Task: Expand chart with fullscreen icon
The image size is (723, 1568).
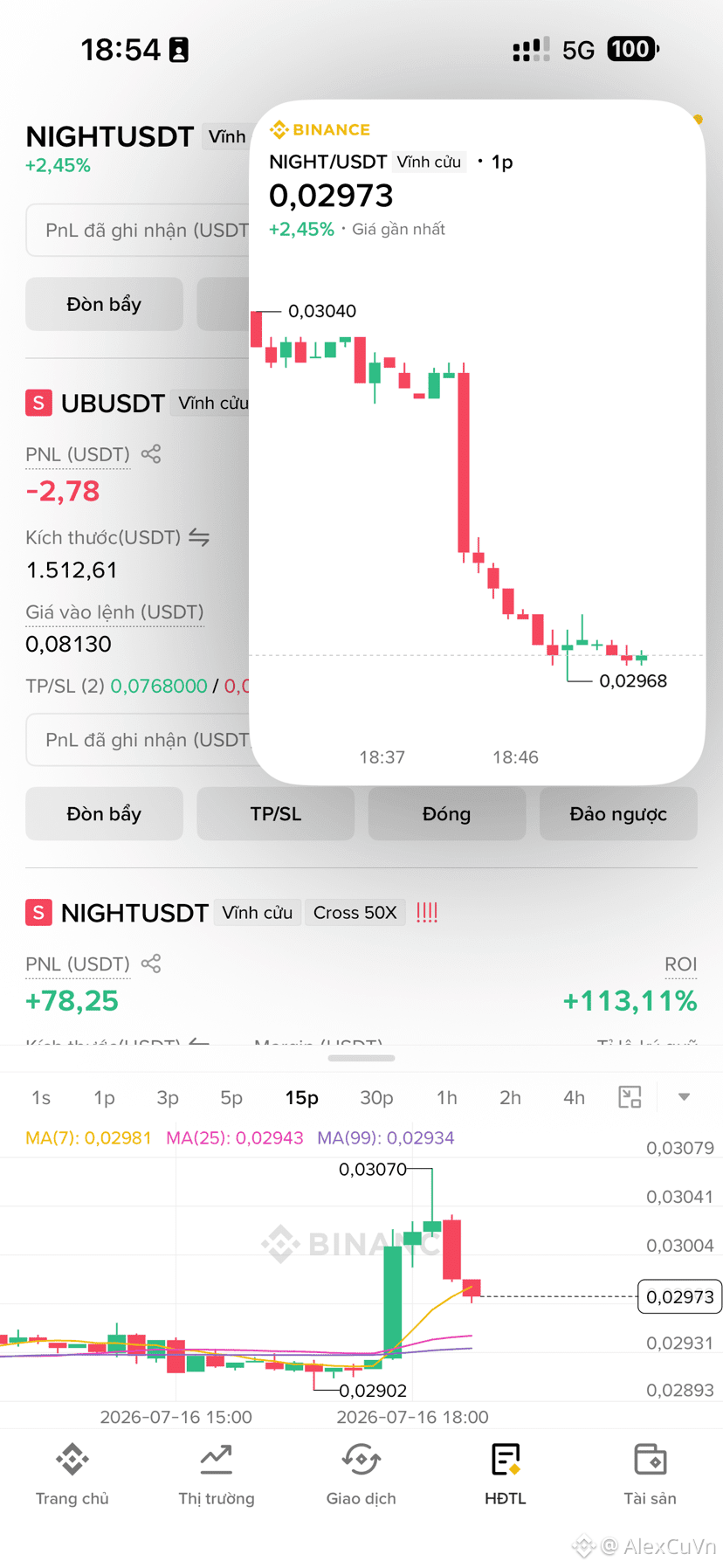Action: (630, 1097)
